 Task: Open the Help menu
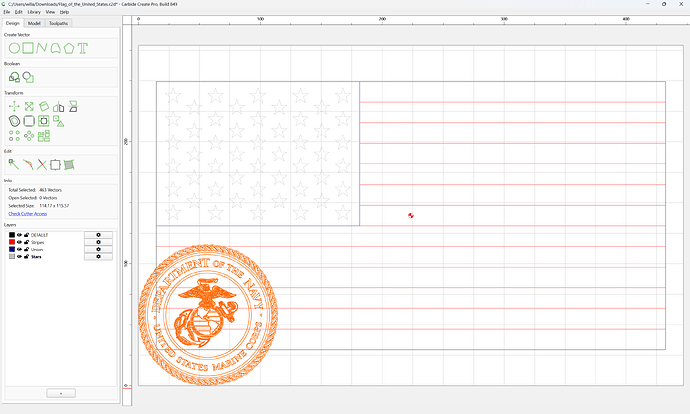(x=64, y=12)
